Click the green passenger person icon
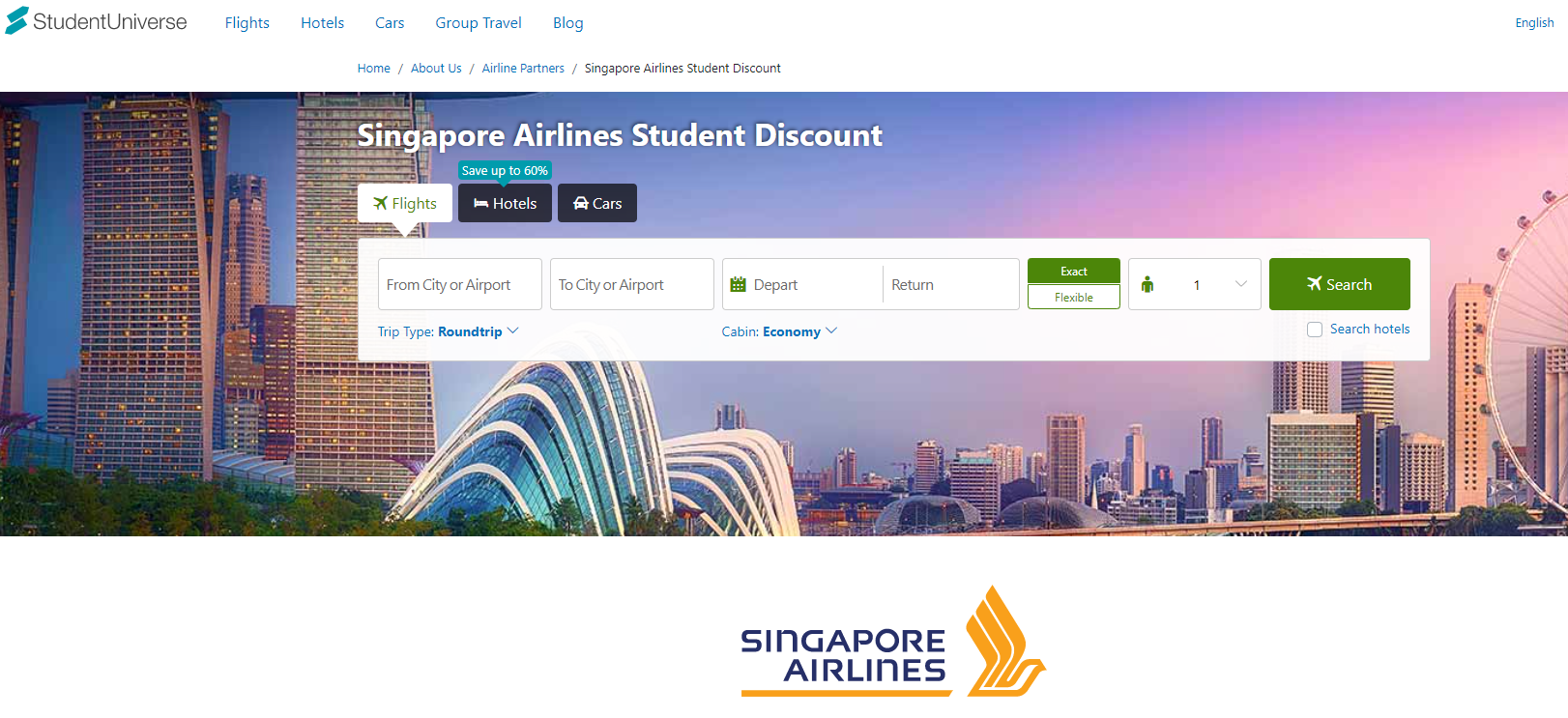 click(1147, 284)
